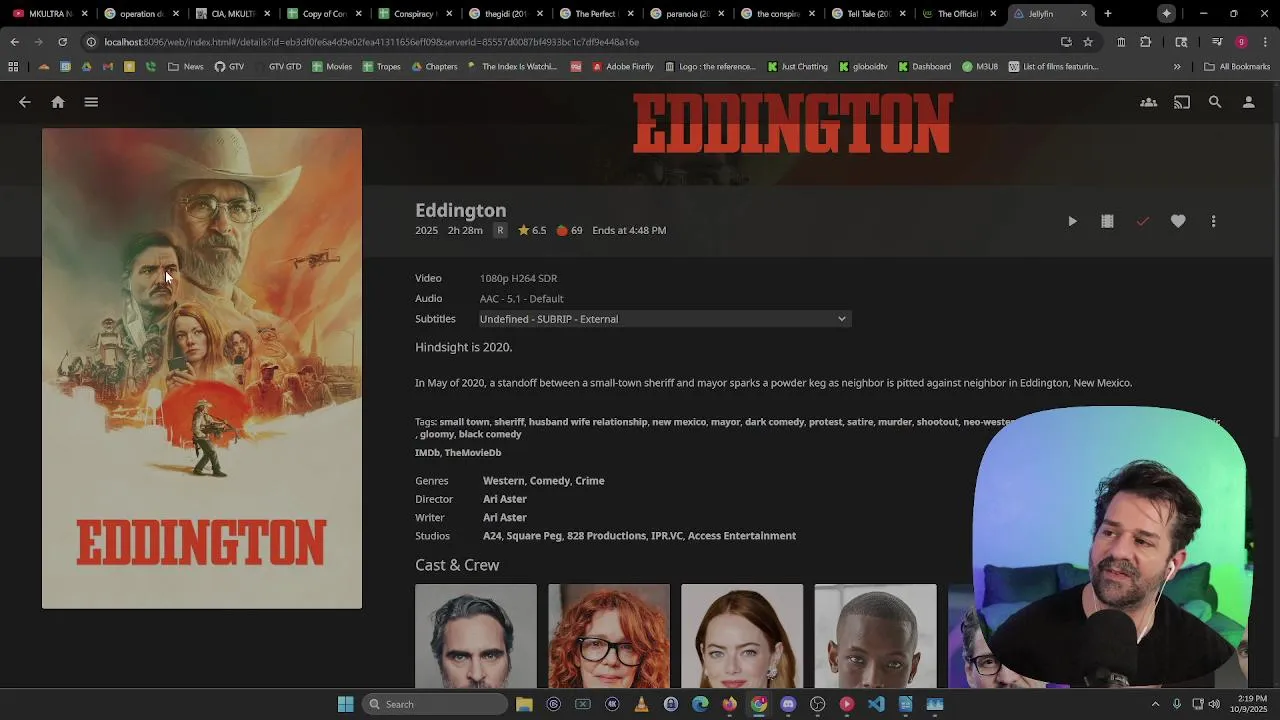The height and width of the screenshot is (720, 1280).
Task: Show hidden system tray icons
Action: click(1155, 704)
